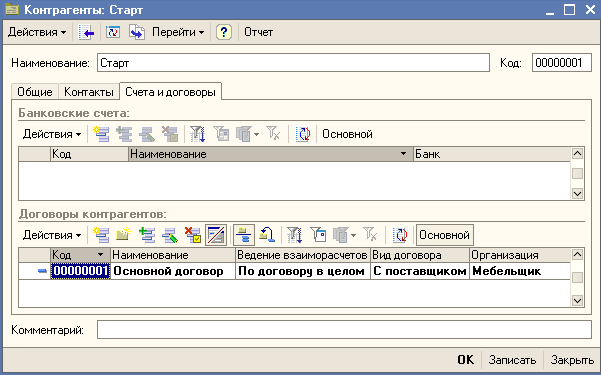Switch to the Общие tab

[35, 92]
